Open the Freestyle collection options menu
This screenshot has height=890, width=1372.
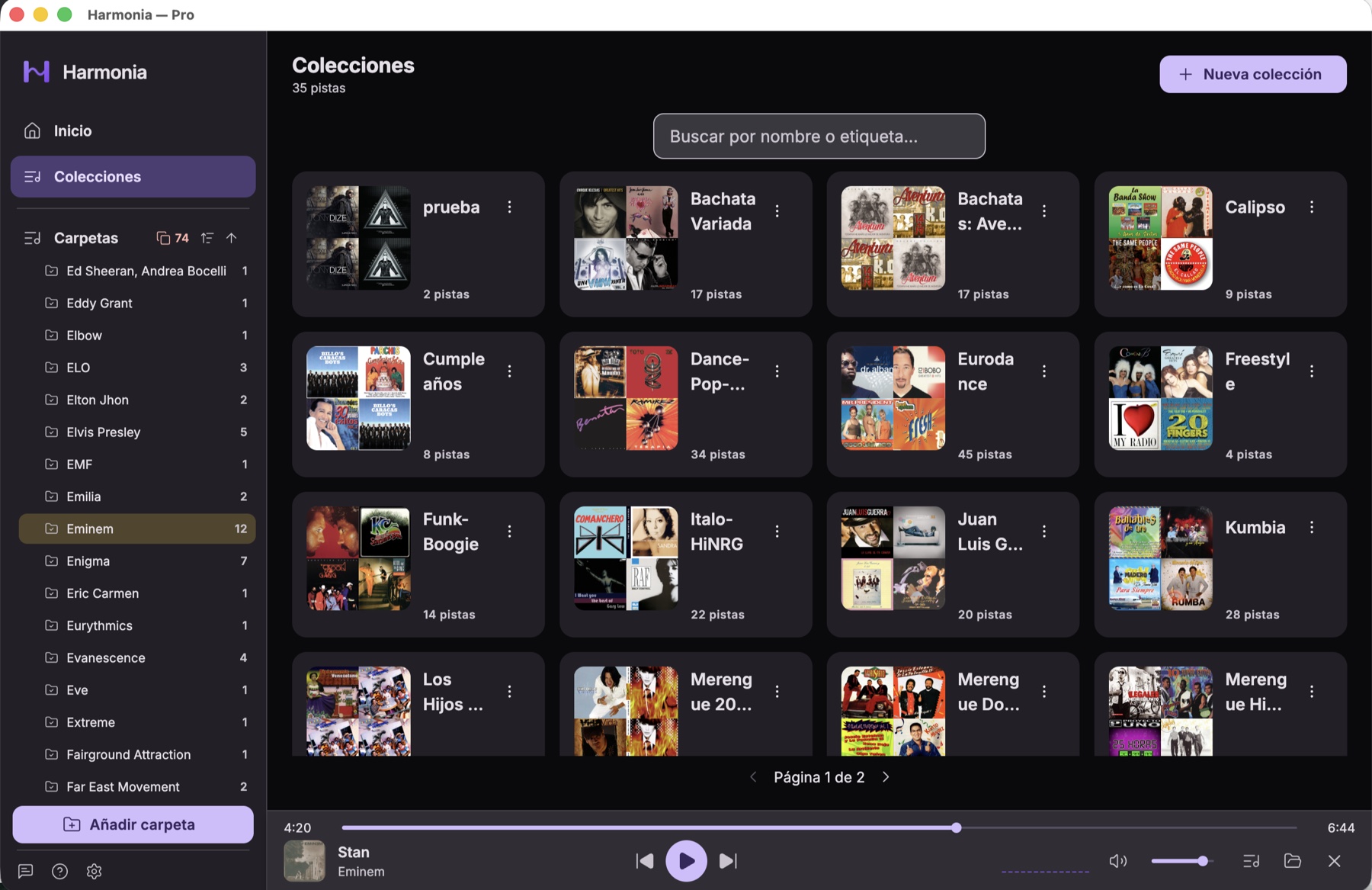click(1312, 371)
